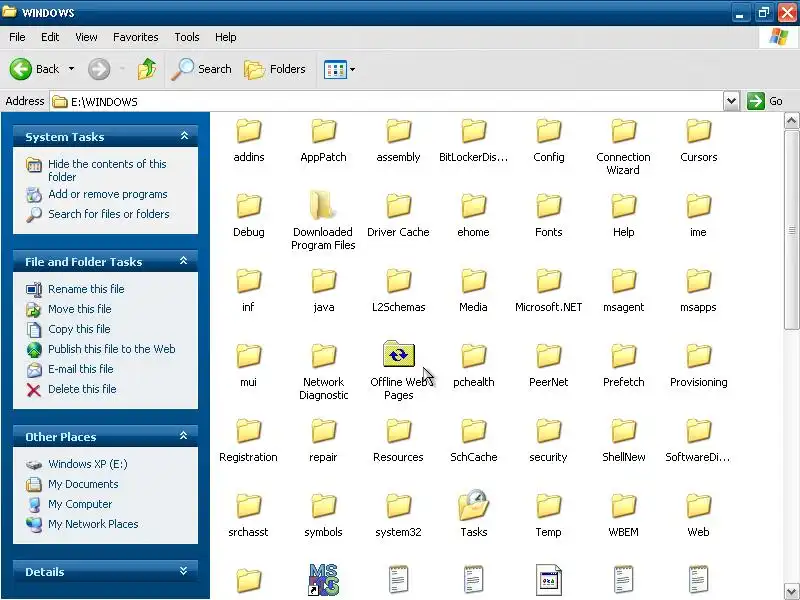Click Delete this file link

[x=82, y=389]
